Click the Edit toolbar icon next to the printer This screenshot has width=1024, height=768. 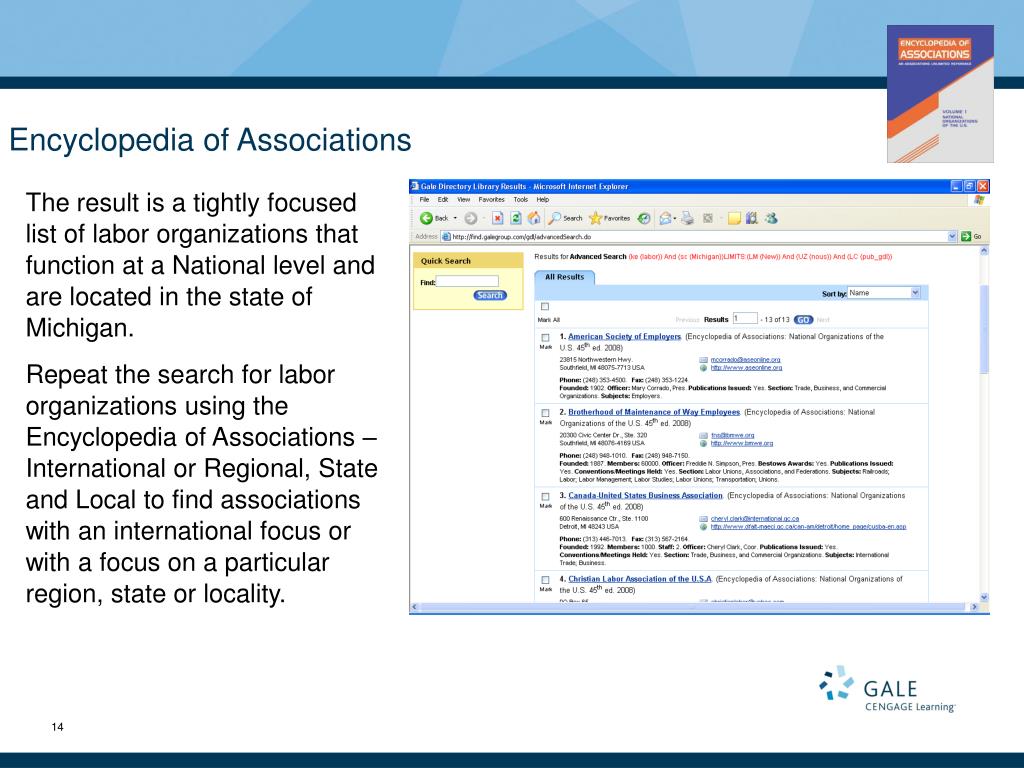(707, 218)
